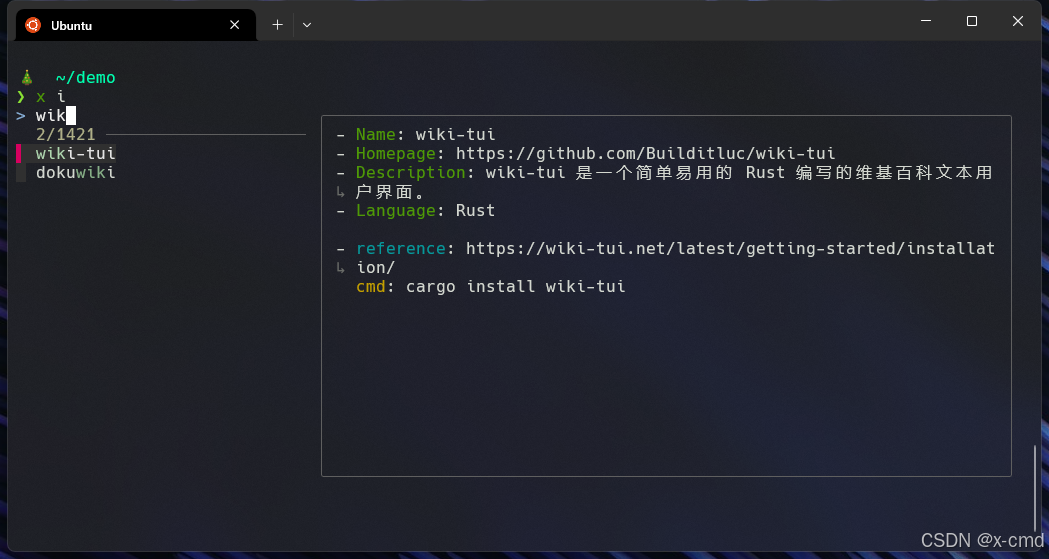Click the Christmas tree prompt icon

(27, 78)
